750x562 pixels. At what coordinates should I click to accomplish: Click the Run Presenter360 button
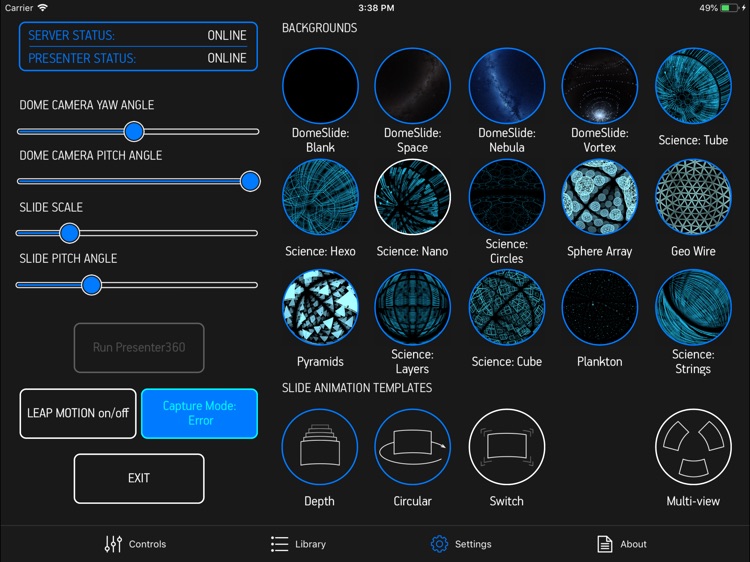[x=139, y=347]
